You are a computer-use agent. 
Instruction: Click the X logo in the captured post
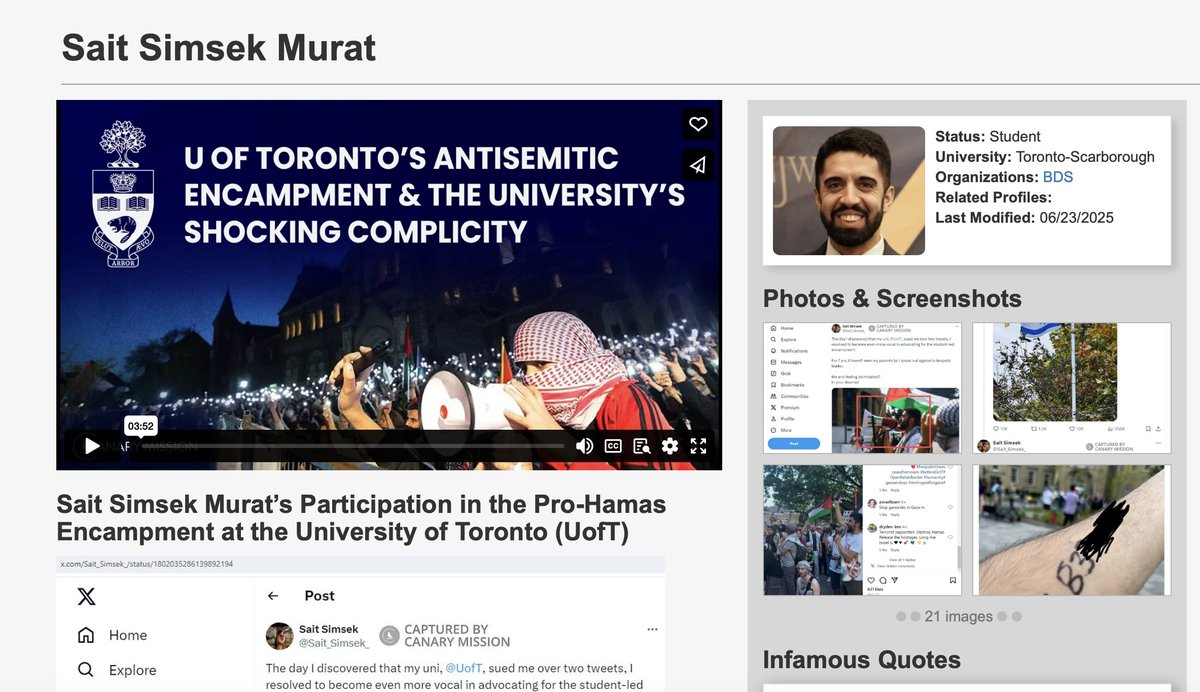[x=87, y=596]
